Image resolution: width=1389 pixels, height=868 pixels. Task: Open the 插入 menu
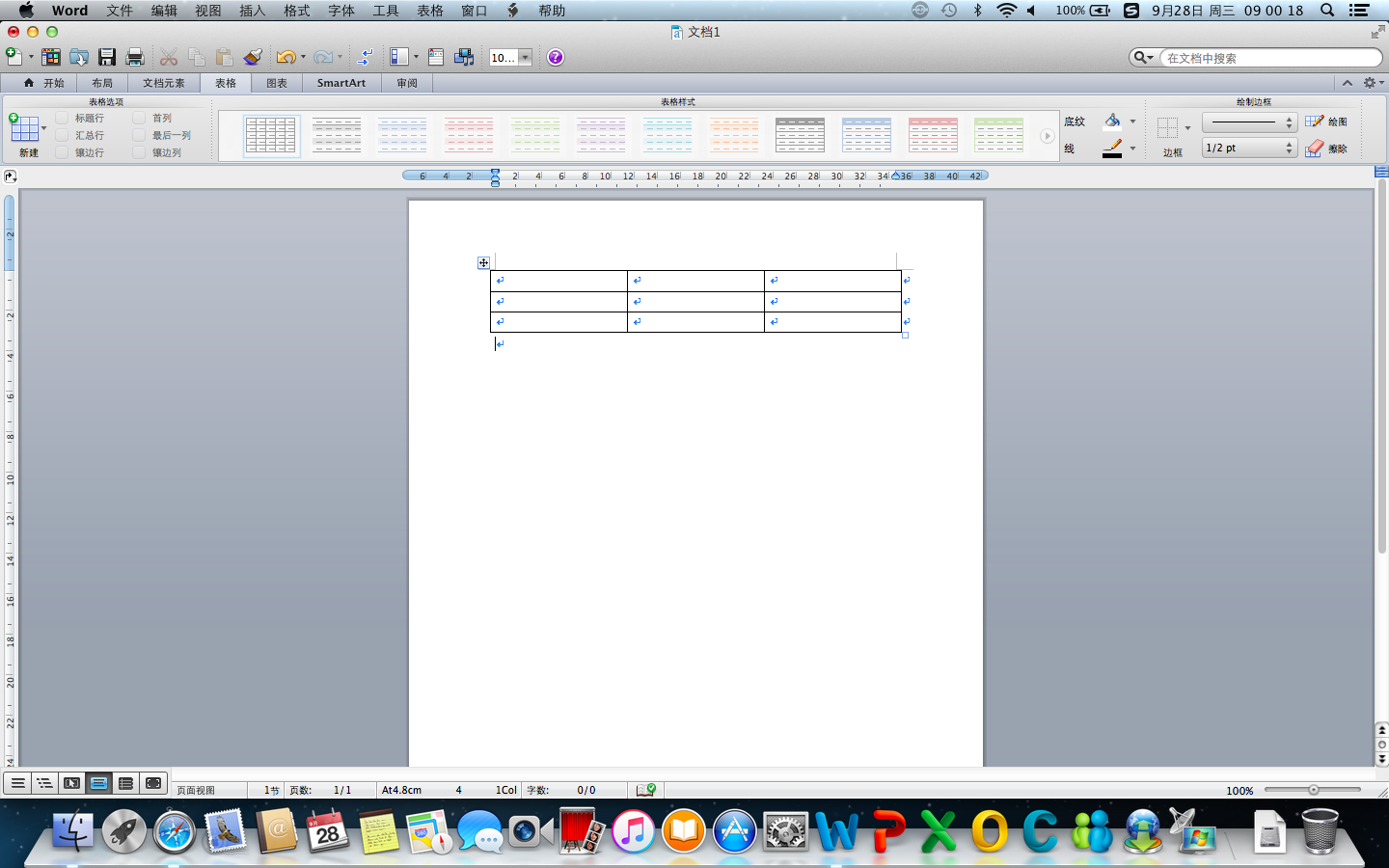tap(253, 11)
